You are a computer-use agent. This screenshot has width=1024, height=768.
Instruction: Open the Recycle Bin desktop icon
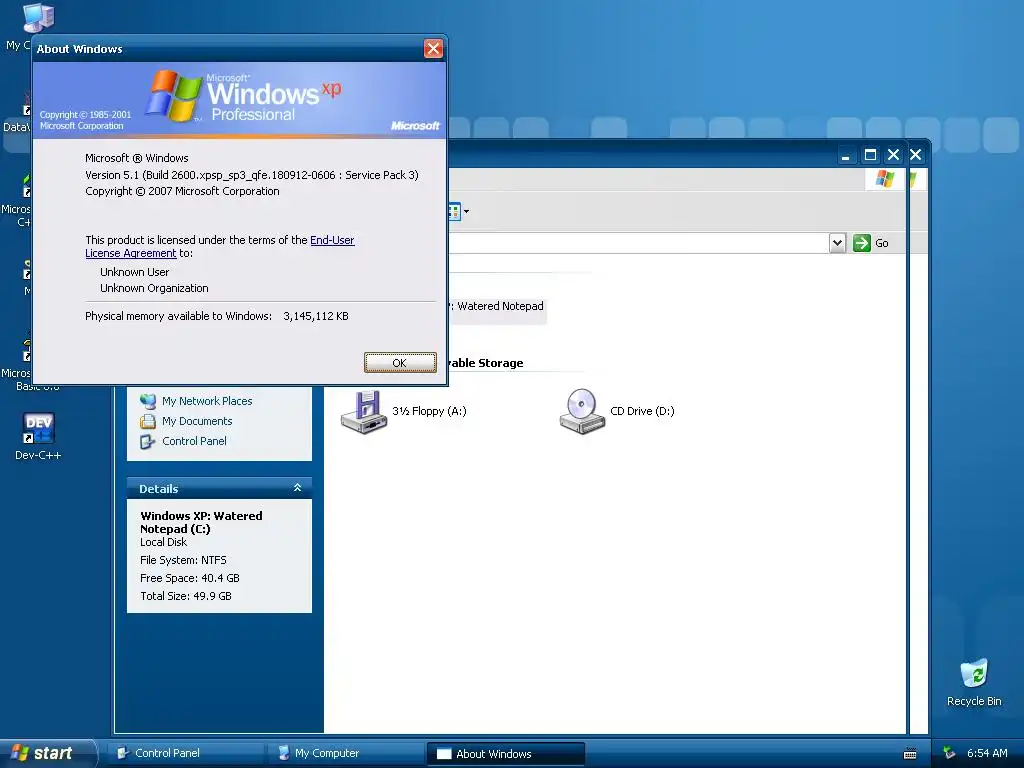pos(974,682)
